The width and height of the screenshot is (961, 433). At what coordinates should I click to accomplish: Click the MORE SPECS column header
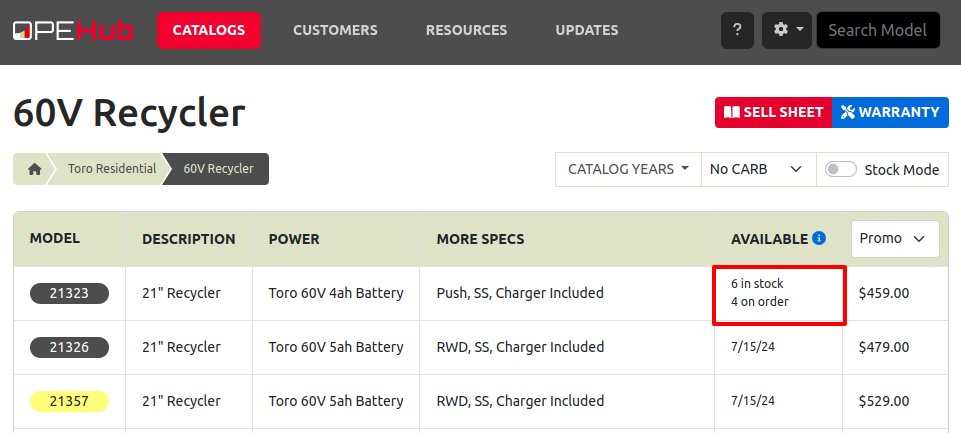480,239
